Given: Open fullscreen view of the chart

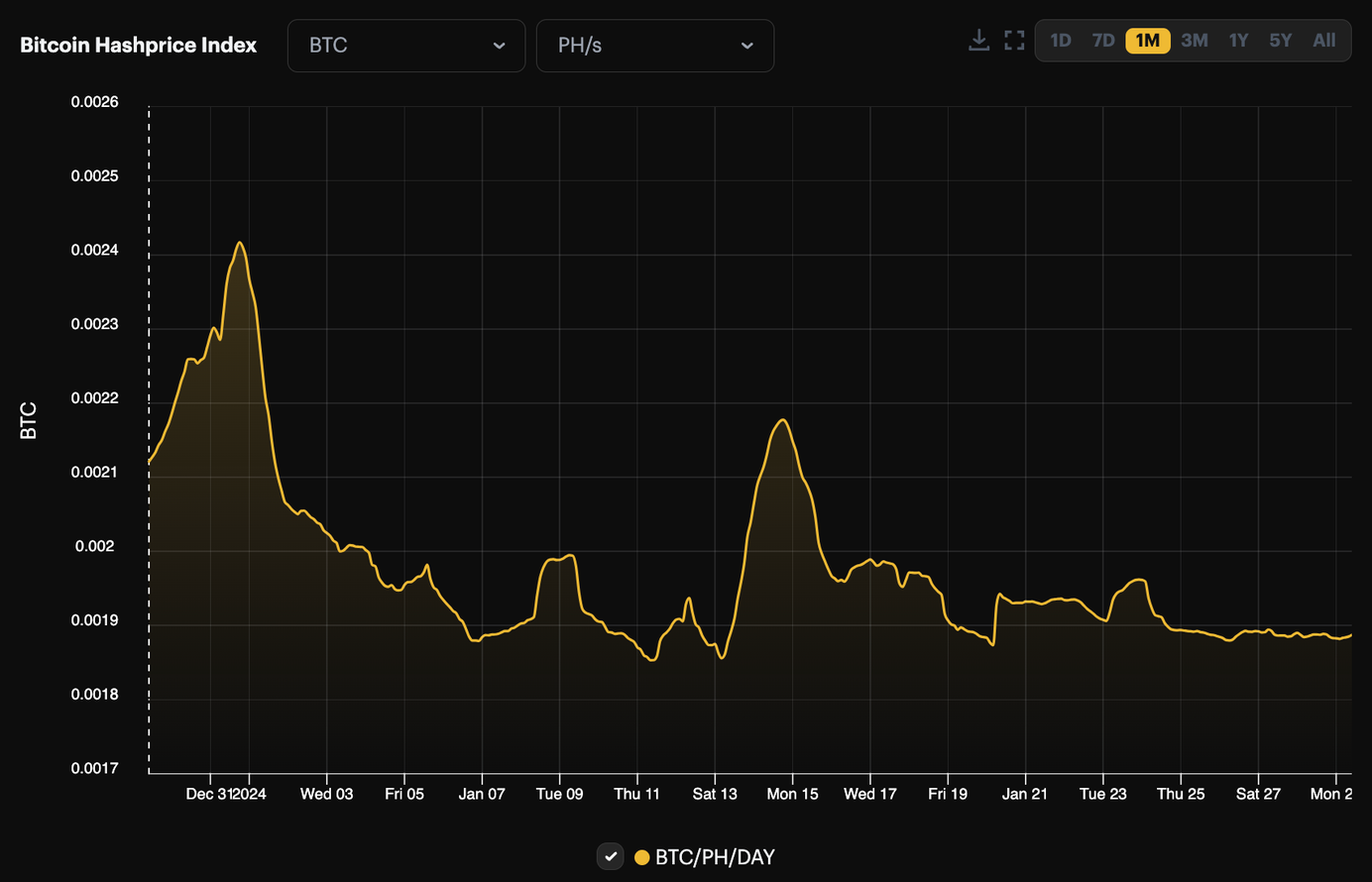Looking at the screenshot, I should click(x=1014, y=40).
